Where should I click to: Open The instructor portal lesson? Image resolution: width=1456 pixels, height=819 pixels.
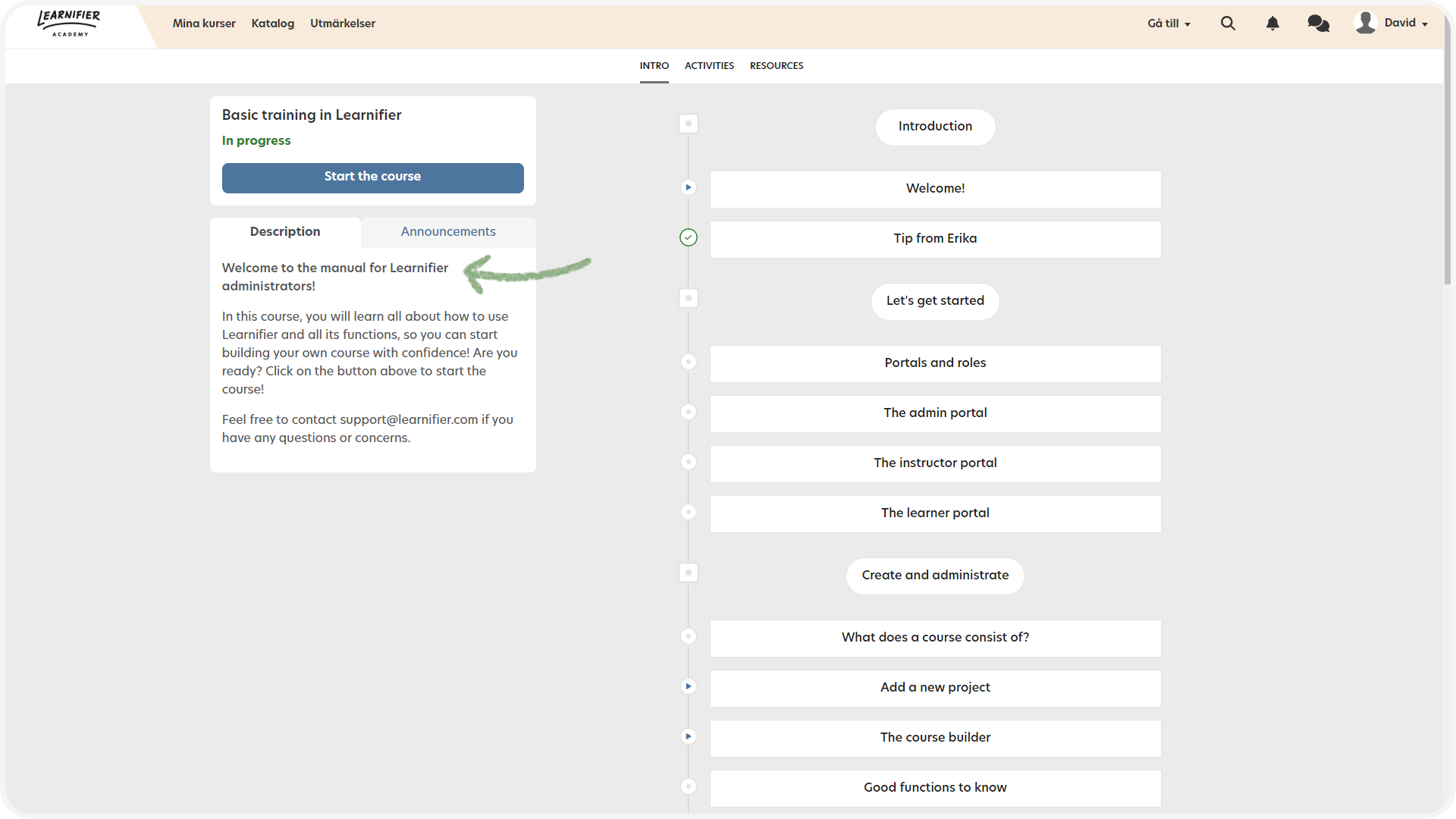coord(935,463)
